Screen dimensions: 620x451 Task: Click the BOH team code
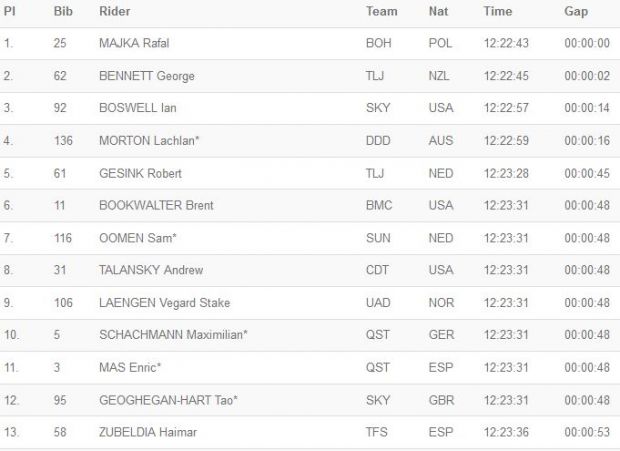click(378, 43)
